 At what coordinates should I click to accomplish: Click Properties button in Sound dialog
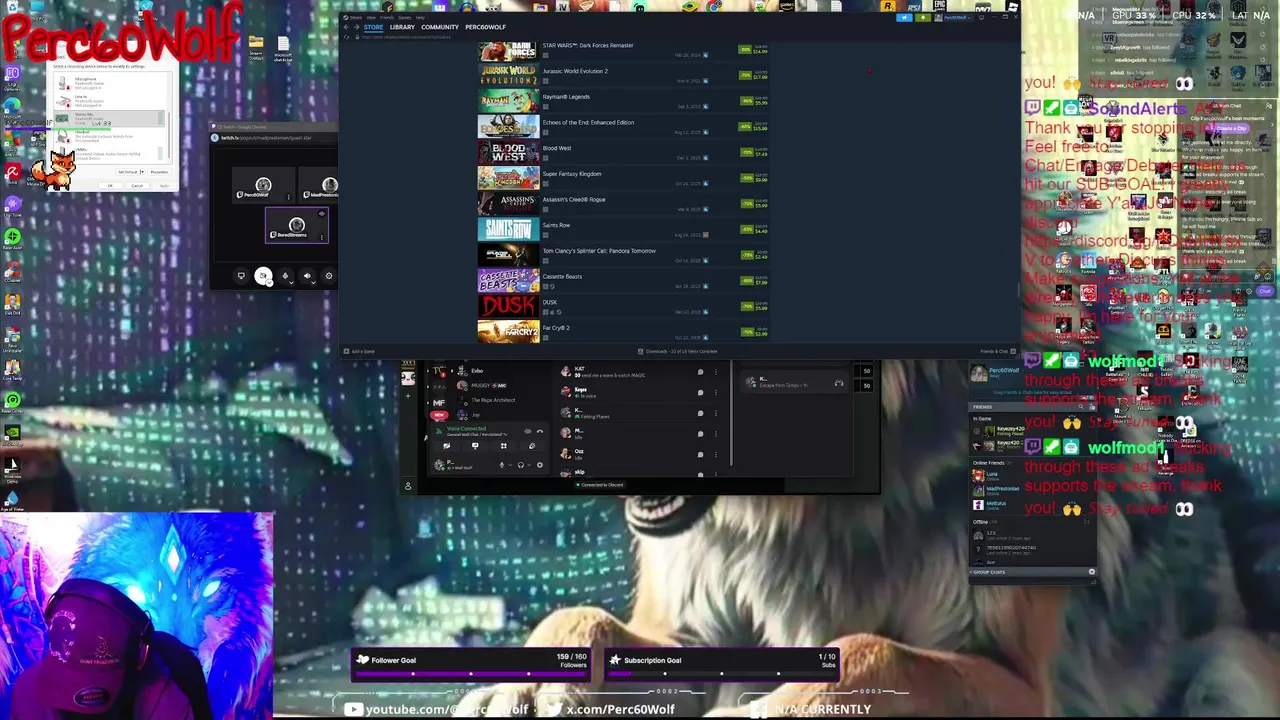click(159, 172)
